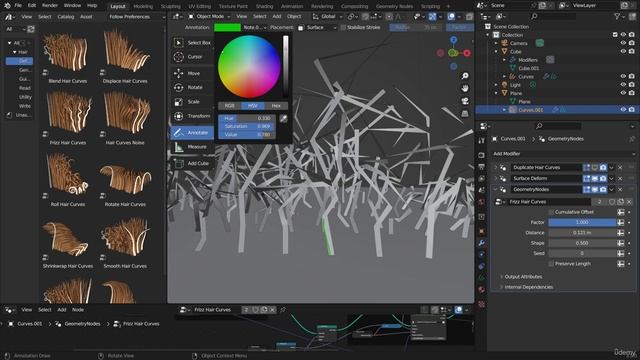
Task: Expand the Output Attributes section
Action: [x=523, y=277]
